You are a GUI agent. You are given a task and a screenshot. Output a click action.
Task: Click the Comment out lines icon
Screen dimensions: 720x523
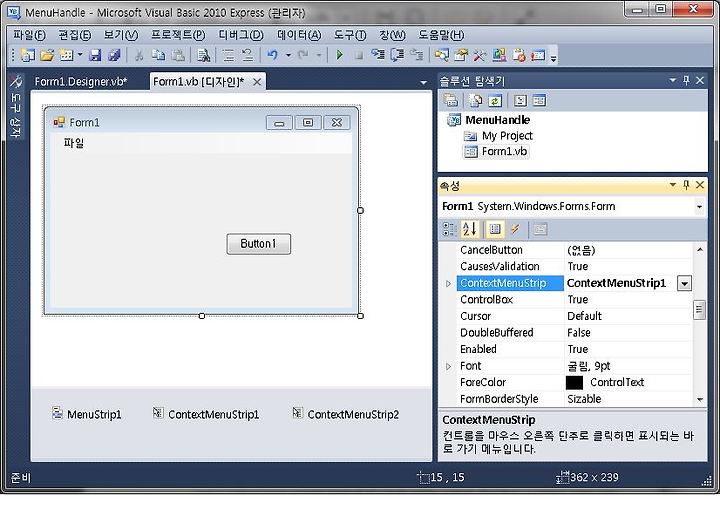(x=228, y=56)
